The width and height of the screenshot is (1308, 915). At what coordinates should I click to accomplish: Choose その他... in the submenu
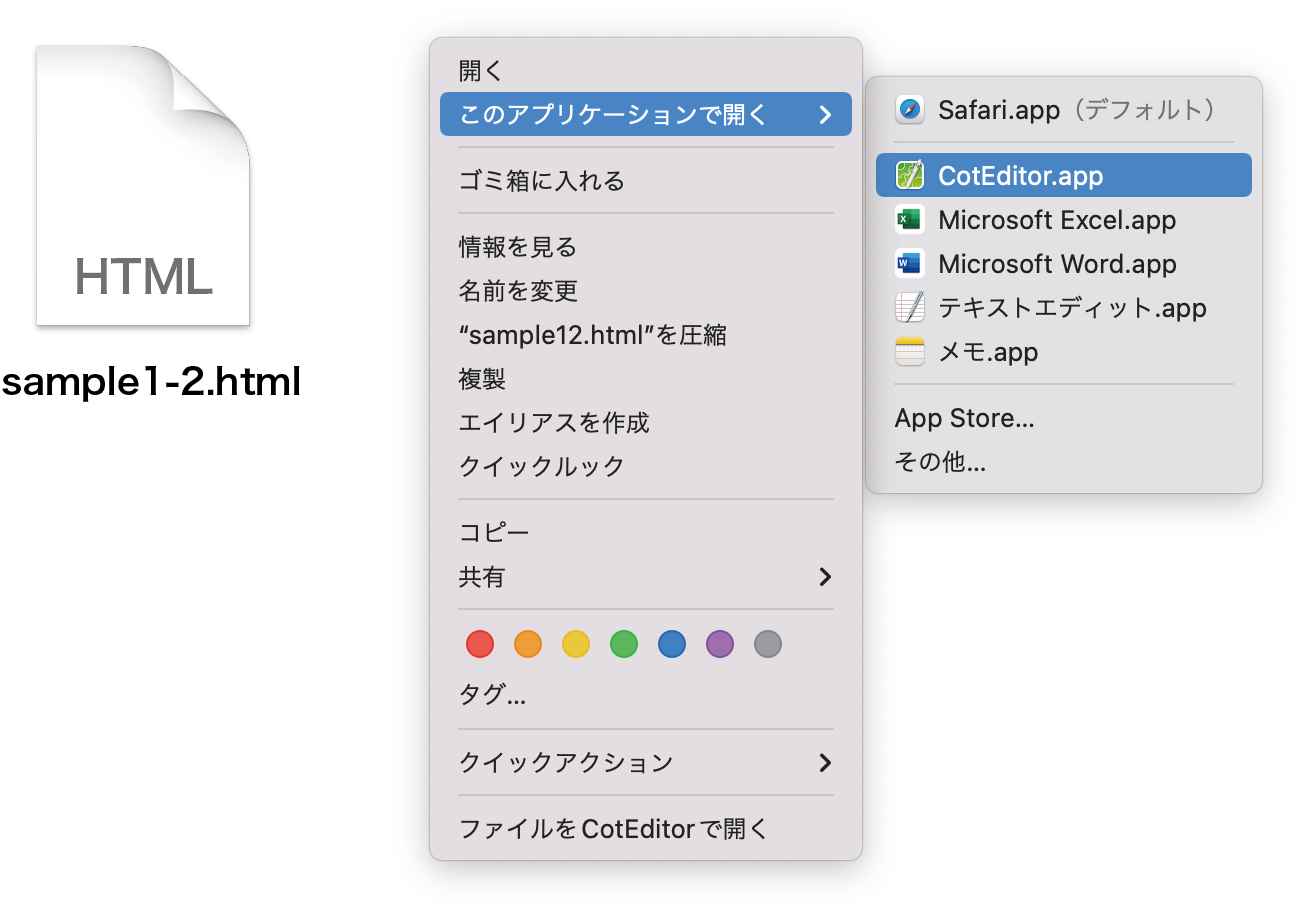tap(1064, 462)
